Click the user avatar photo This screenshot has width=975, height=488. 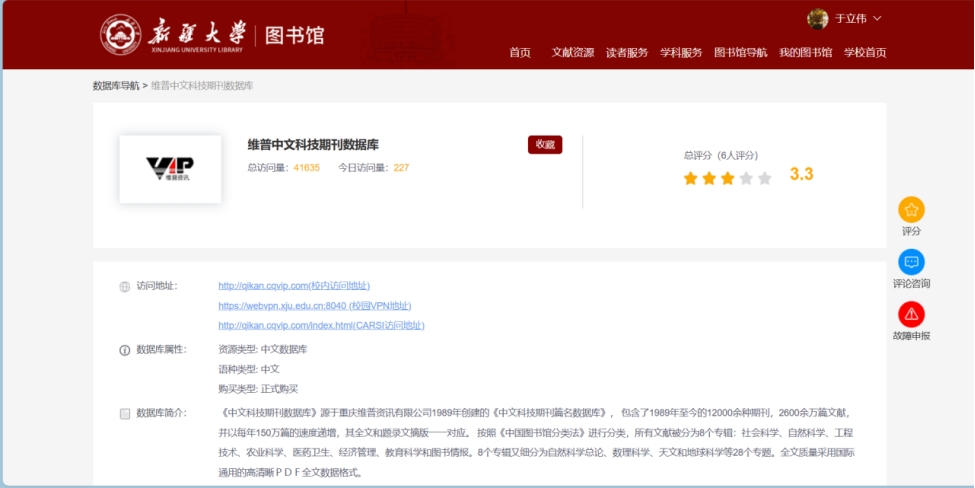pos(818,19)
